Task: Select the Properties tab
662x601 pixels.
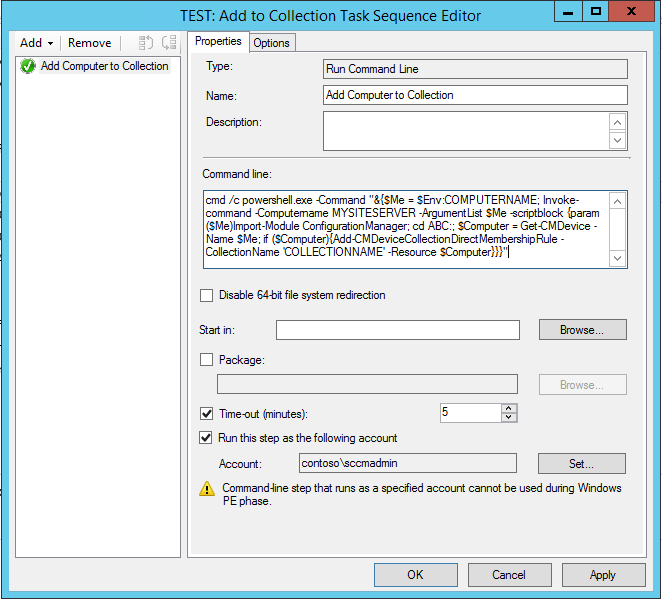Action: coord(218,41)
